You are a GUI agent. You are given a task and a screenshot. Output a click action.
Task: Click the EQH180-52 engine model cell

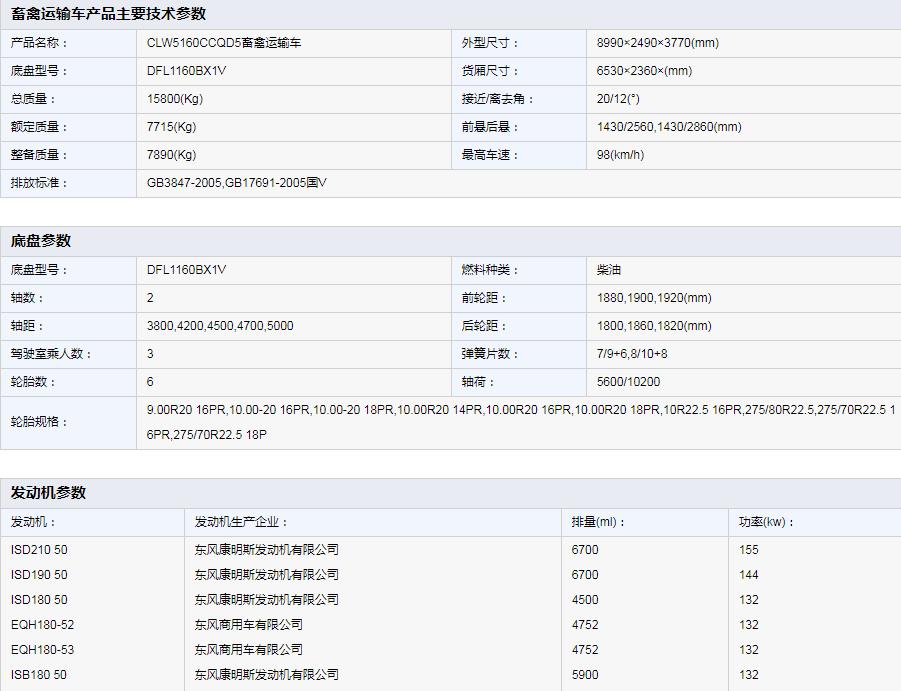(x=43, y=625)
